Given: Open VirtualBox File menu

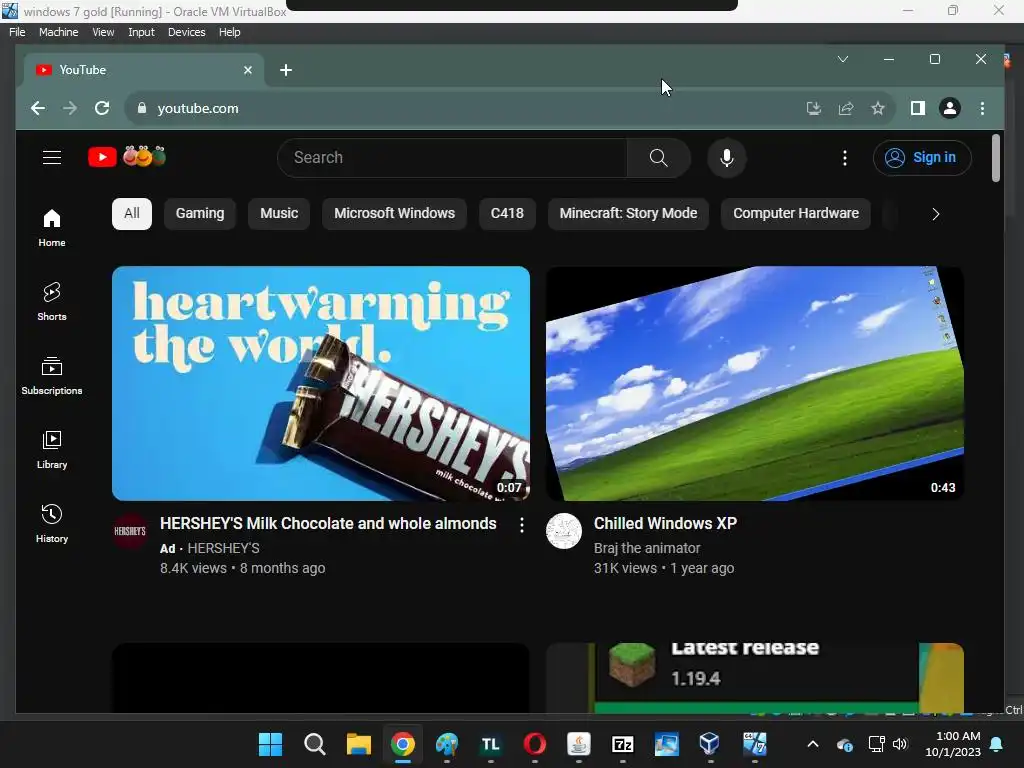Looking at the screenshot, I should pos(17,32).
